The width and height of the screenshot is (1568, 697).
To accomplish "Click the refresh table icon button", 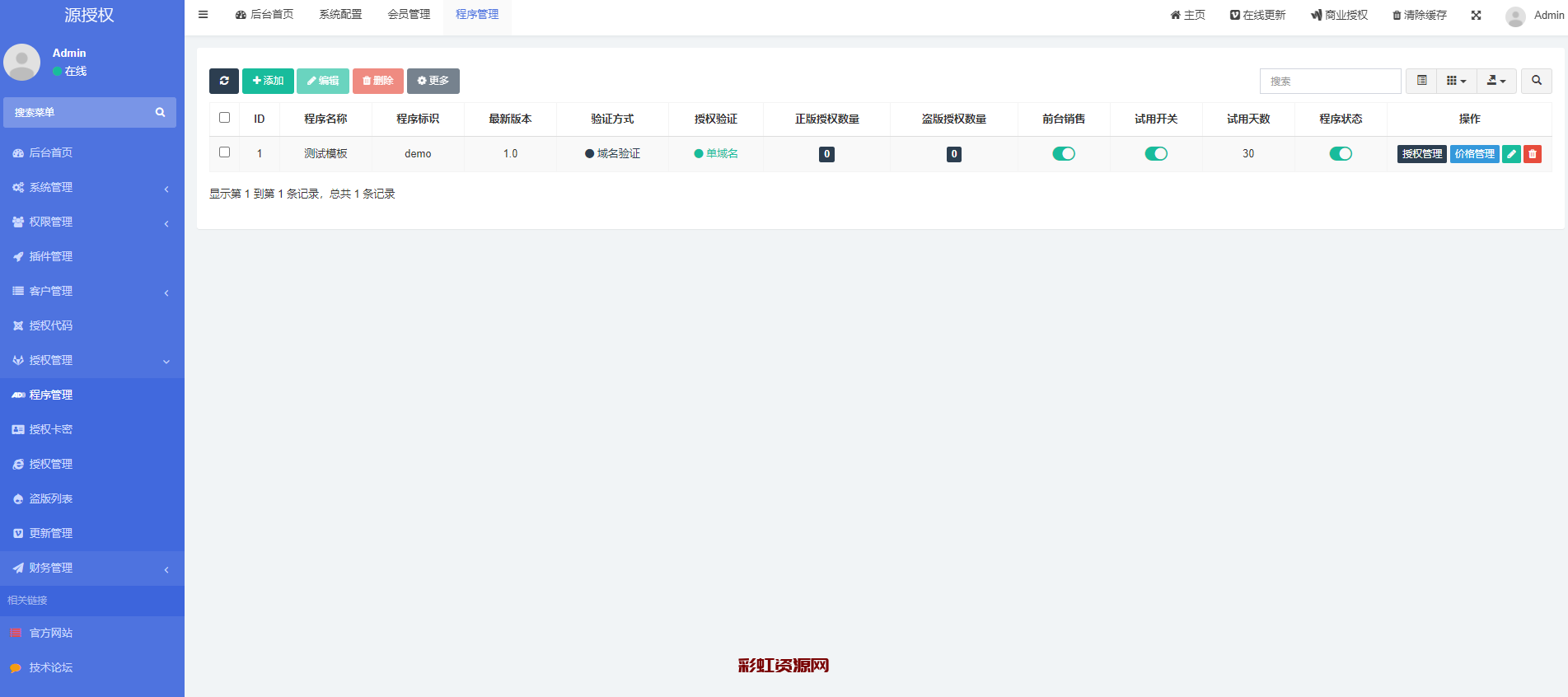I will click(224, 81).
